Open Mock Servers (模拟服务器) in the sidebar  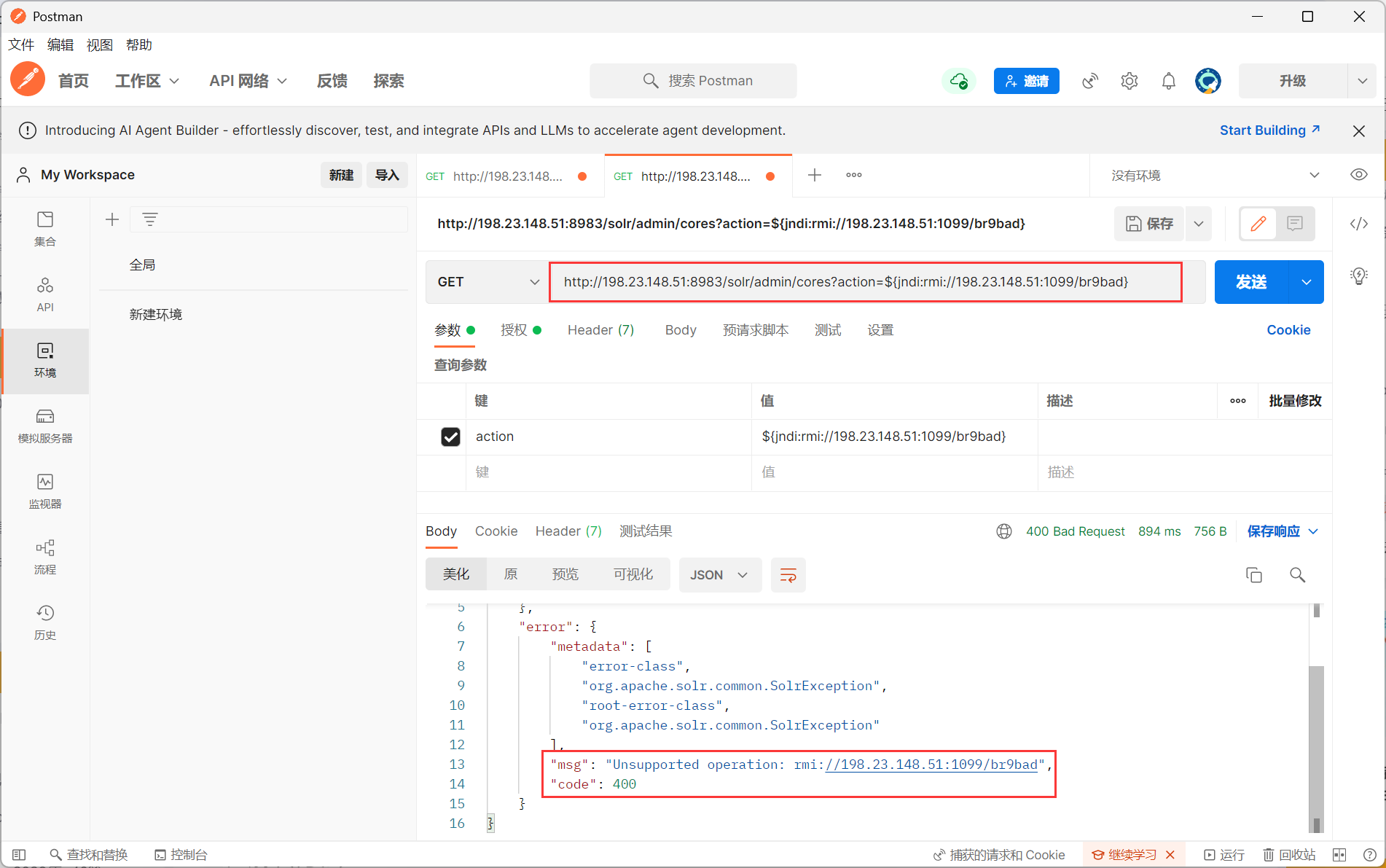[45, 426]
